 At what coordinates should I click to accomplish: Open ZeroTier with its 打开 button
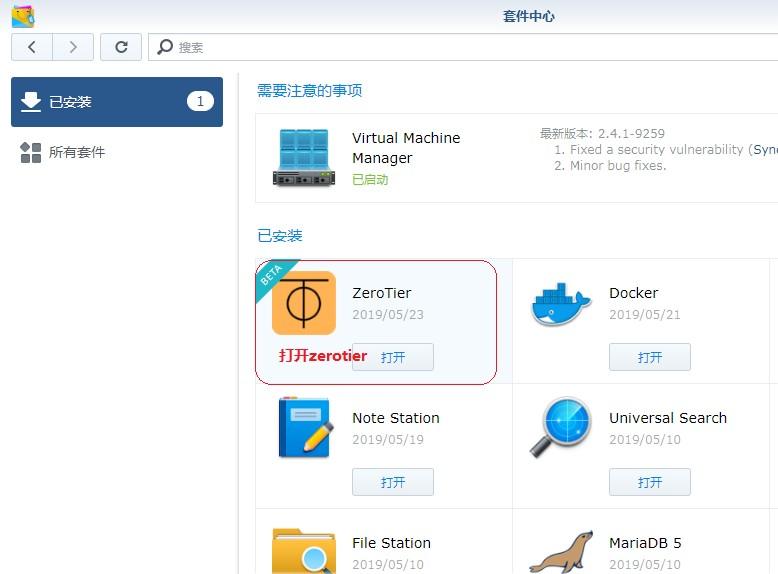pos(393,357)
